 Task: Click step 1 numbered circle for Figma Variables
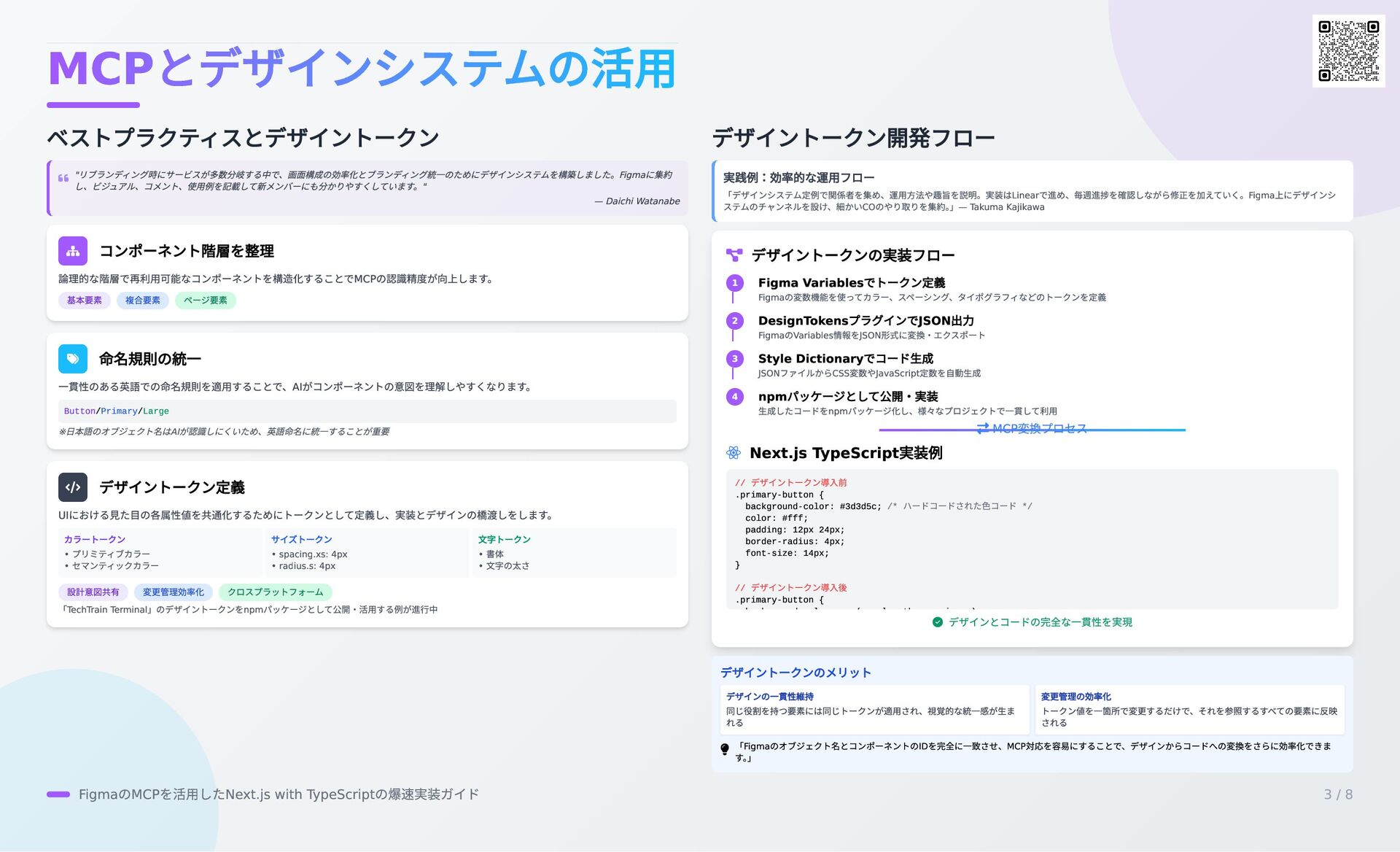coord(735,283)
